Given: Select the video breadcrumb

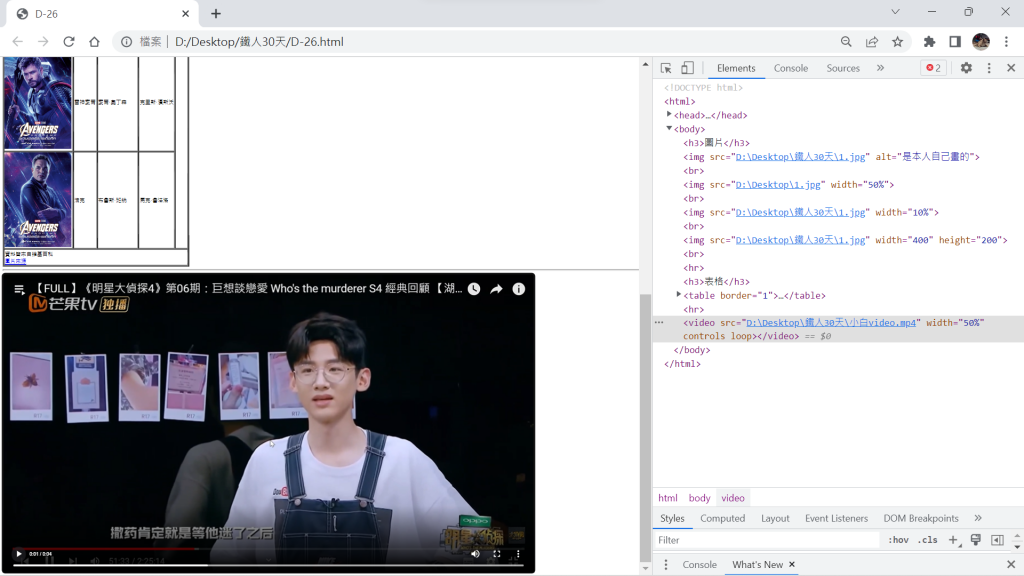Looking at the screenshot, I should click(733, 498).
